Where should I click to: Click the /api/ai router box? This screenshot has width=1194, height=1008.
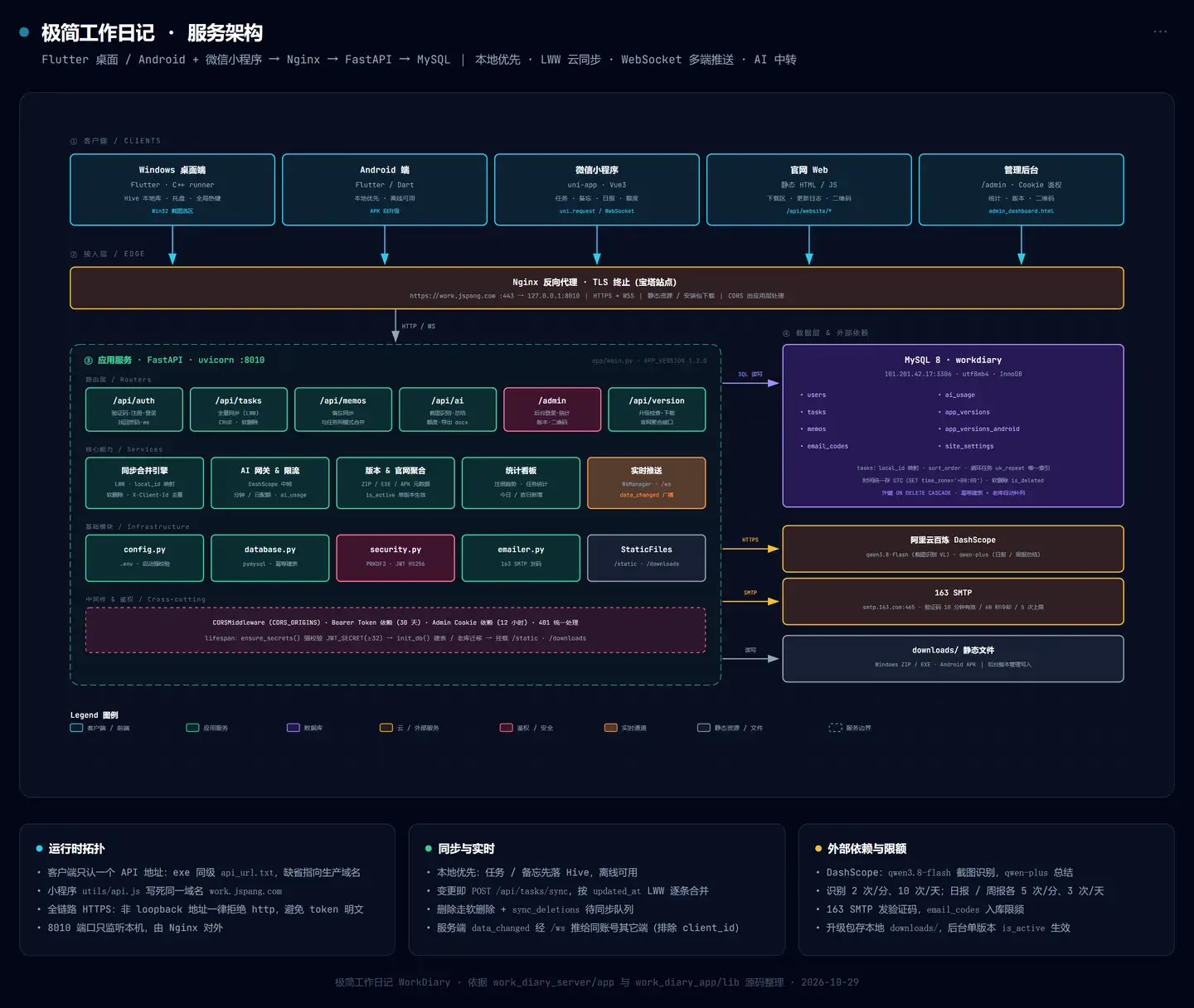click(448, 409)
